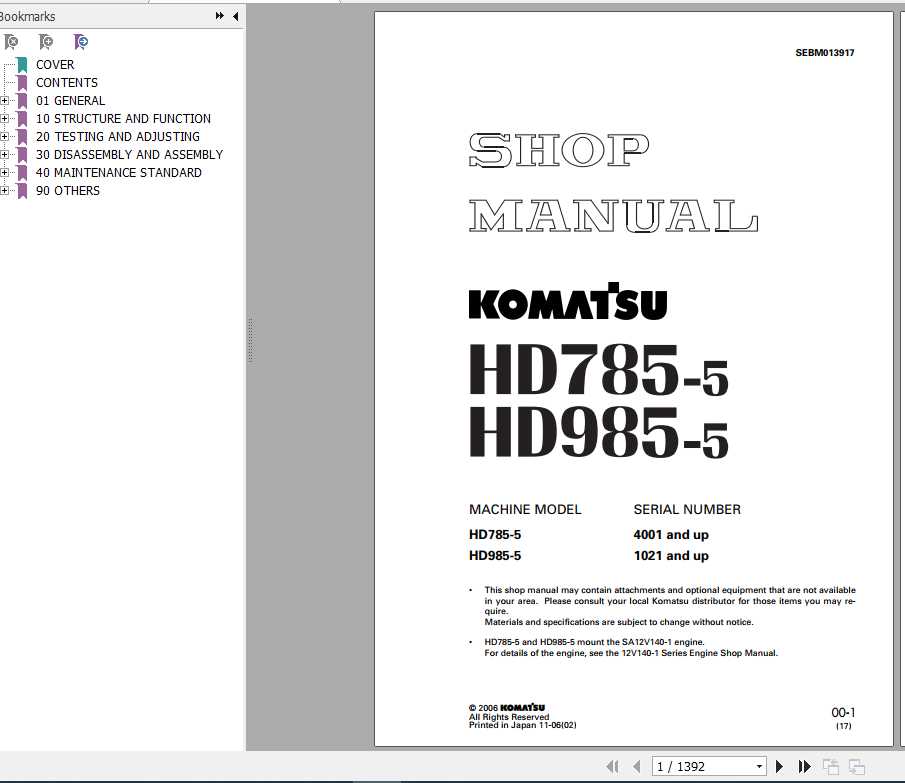Expand all bookmarks double-arrow icon
Screen dimensions: 905x783
[219, 16]
